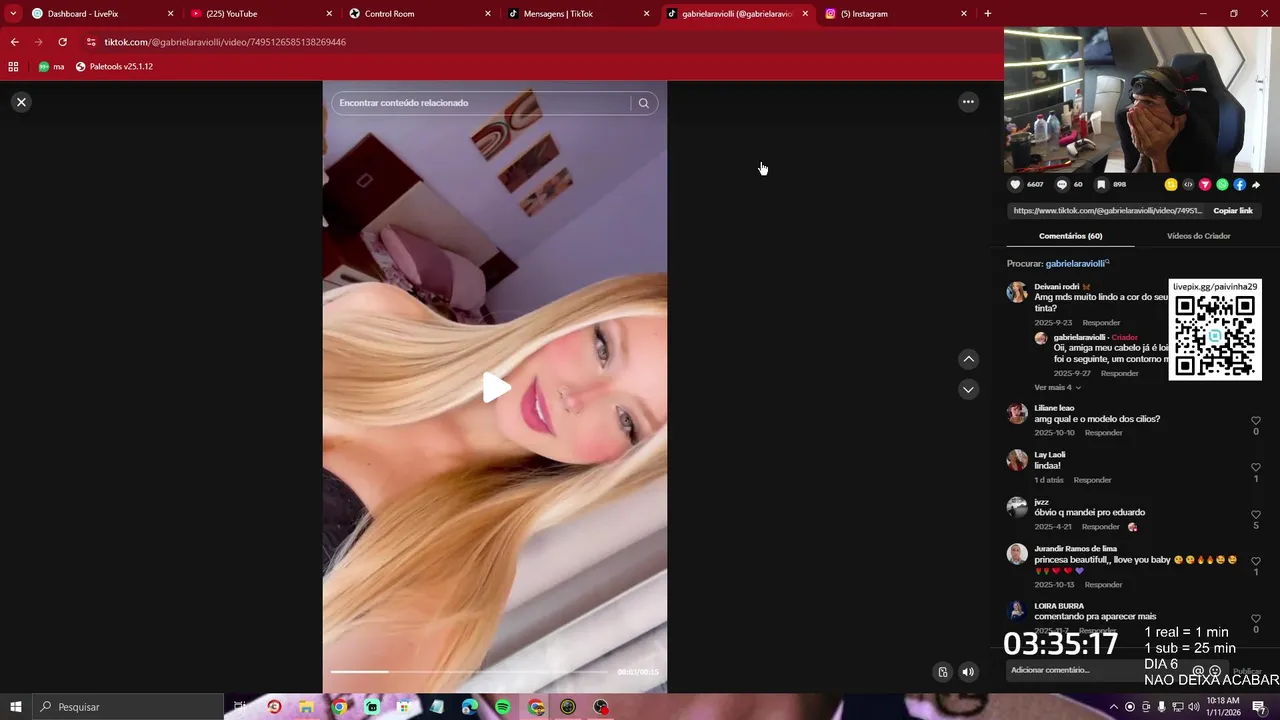1280x720 pixels.
Task: Click the yellow repost icon
Action: (x=1171, y=184)
